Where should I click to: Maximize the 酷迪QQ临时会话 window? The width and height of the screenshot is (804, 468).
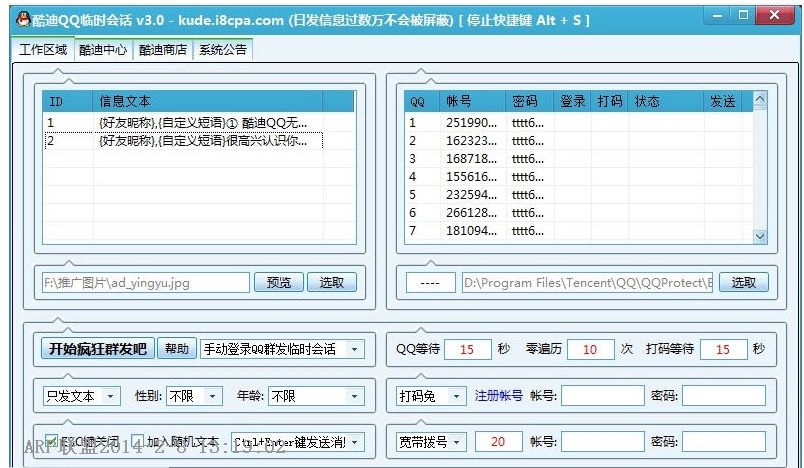click(743, 15)
